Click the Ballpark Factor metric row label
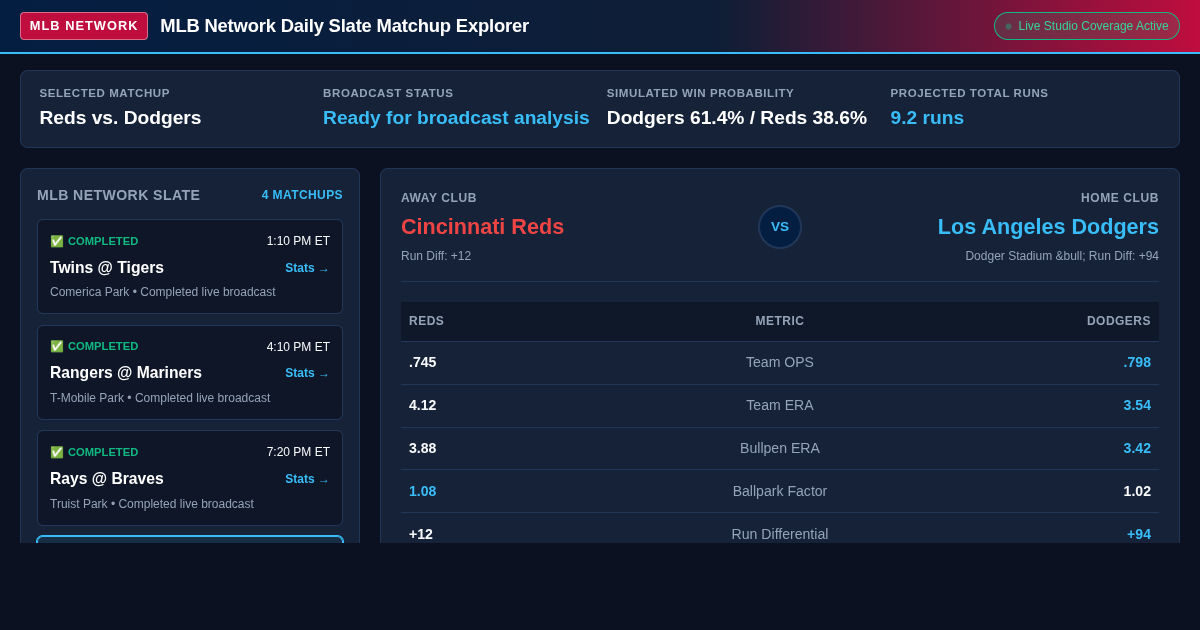1200x630 pixels. (x=780, y=491)
